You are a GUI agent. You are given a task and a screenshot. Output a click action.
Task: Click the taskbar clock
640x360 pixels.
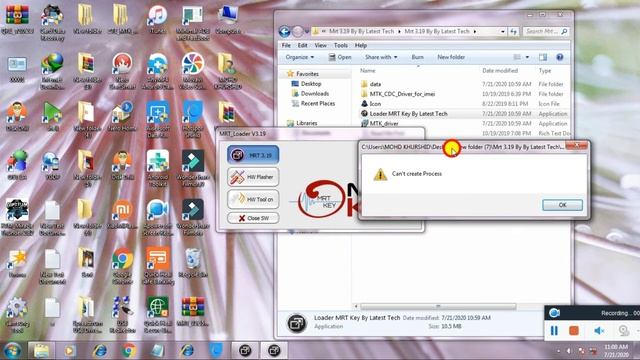point(617,351)
